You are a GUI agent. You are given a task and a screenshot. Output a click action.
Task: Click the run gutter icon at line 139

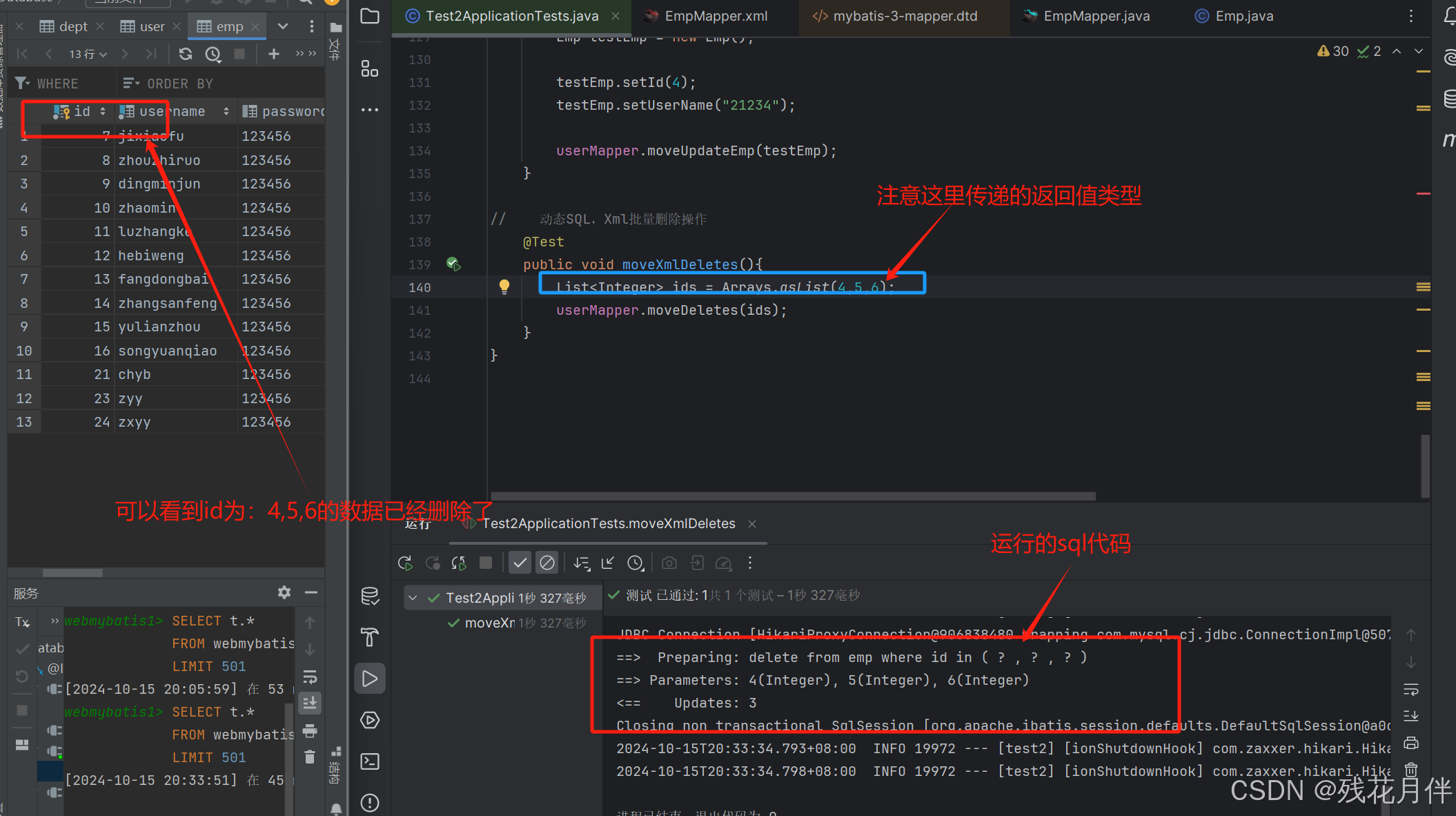pos(453,264)
